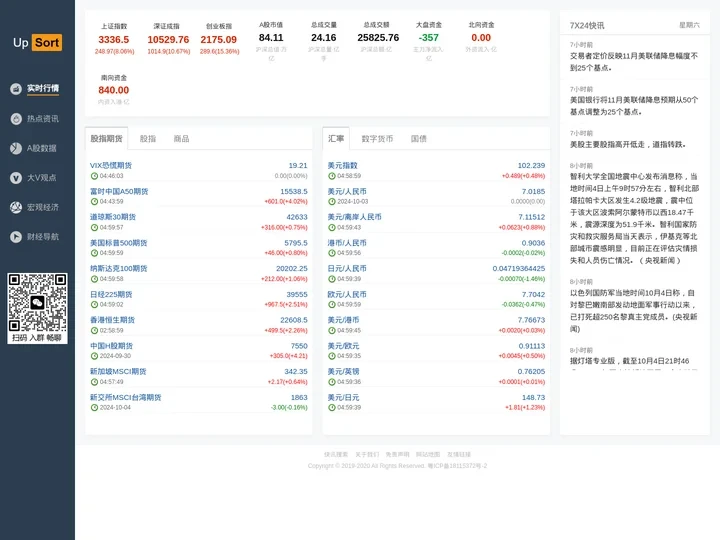Click clock icon under 欧元/人民币
The image size is (720, 540).
332,304
